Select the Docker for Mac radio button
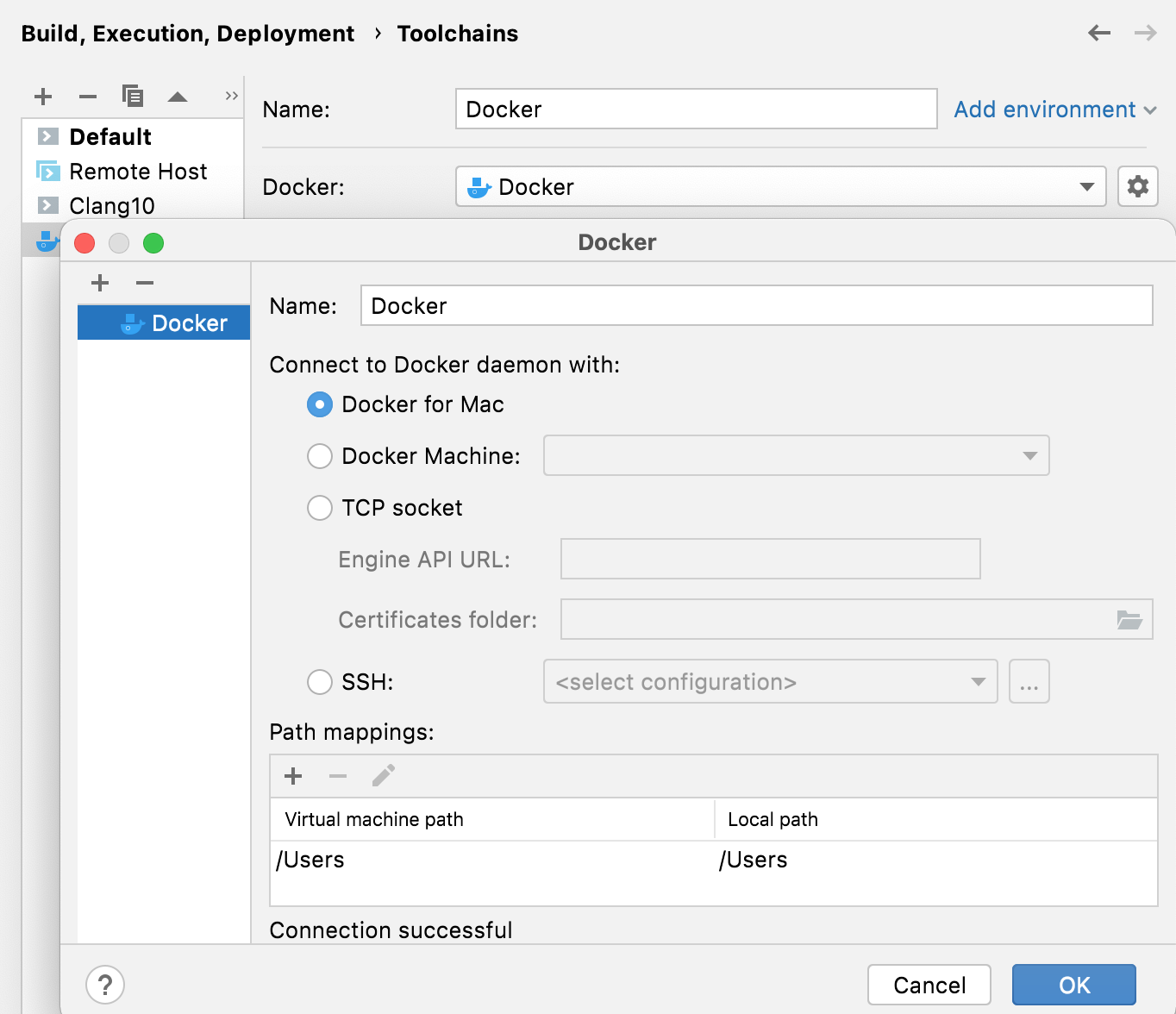 (x=319, y=404)
